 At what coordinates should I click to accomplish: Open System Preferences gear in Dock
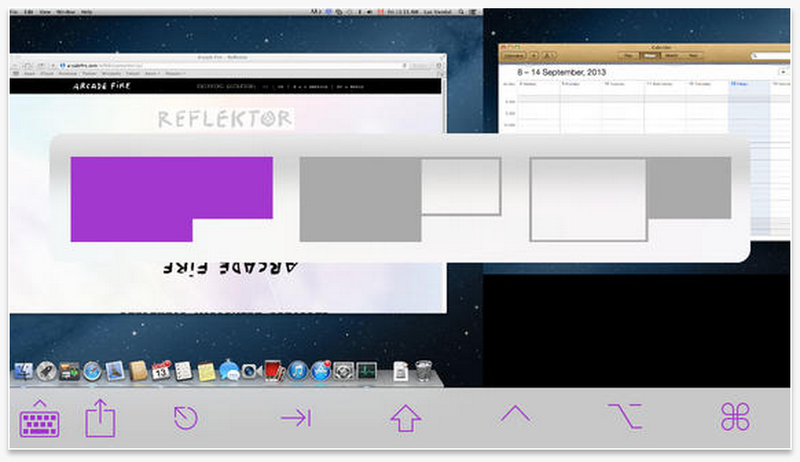coord(343,371)
